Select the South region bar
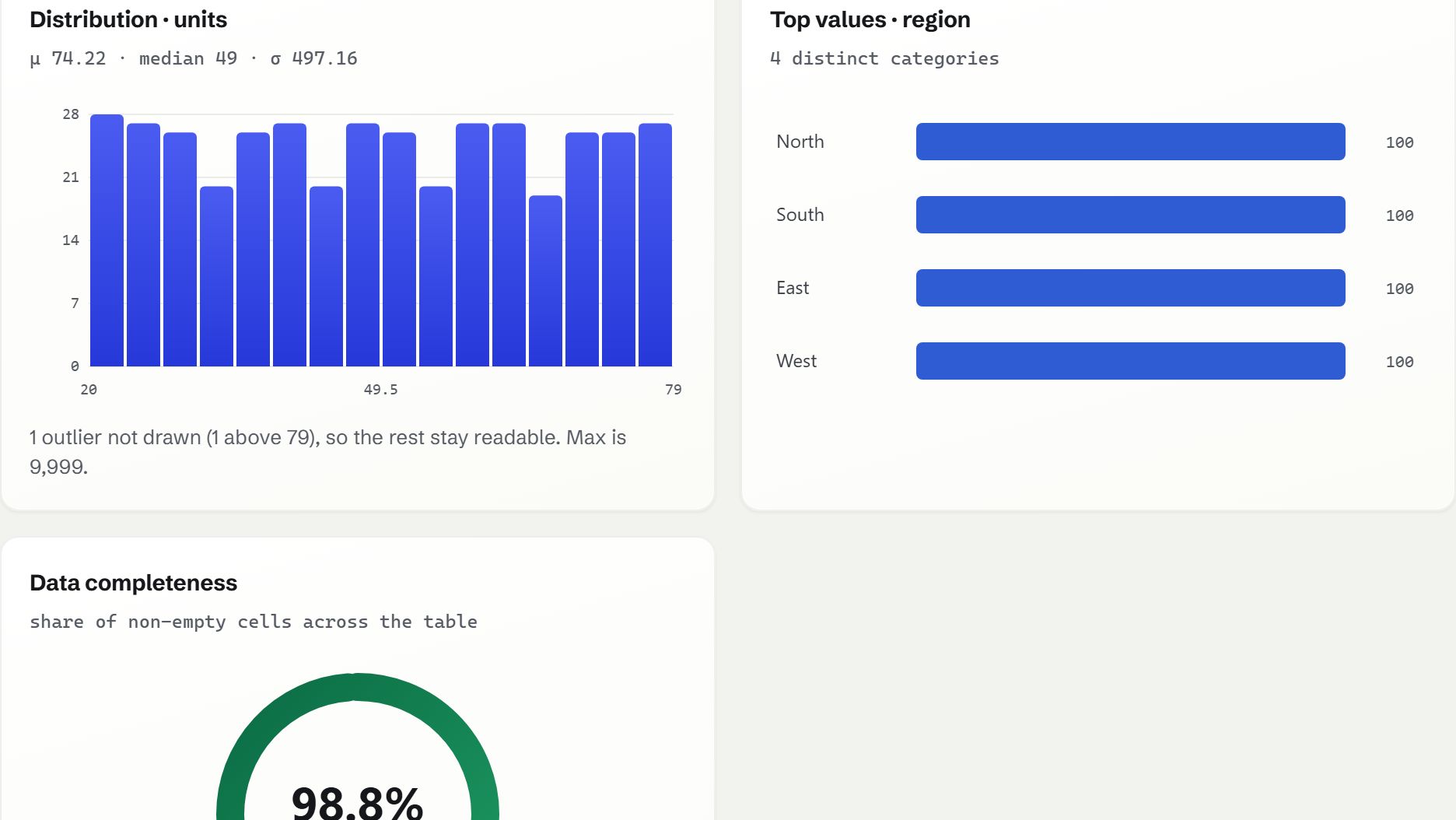This screenshot has width=1456, height=820. (x=1130, y=215)
